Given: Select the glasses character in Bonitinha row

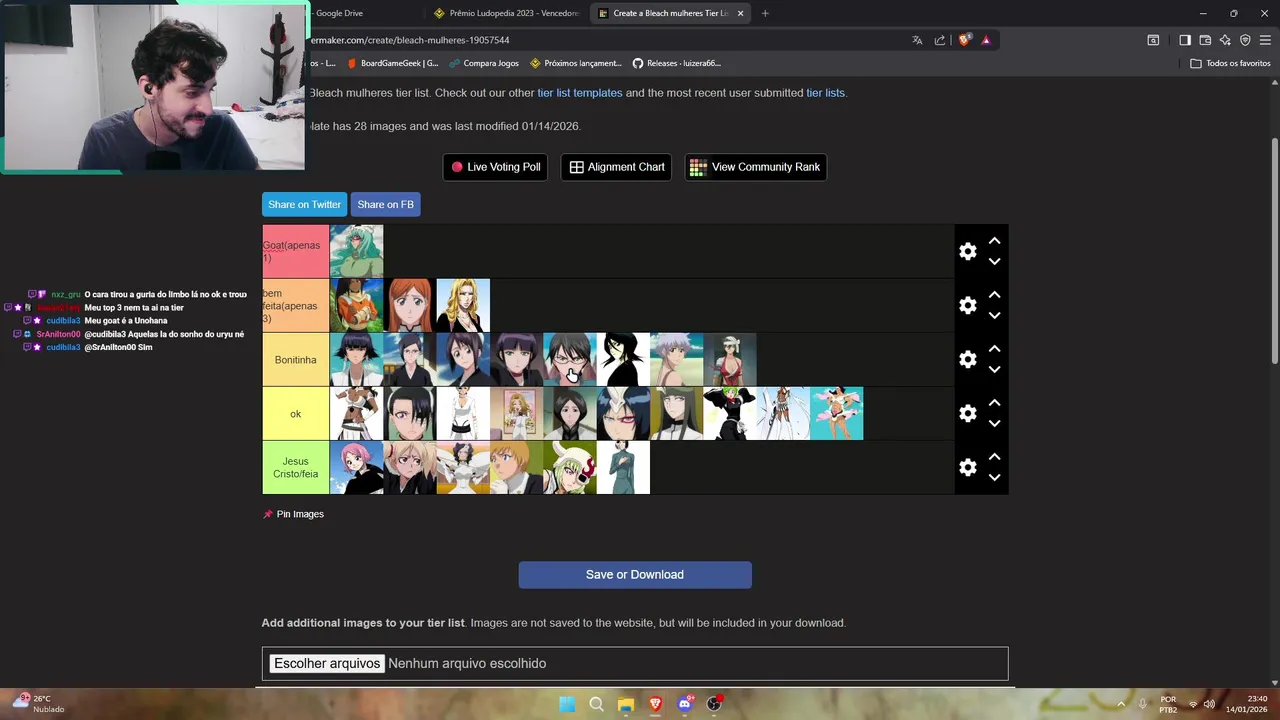Looking at the screenshot, I should tap(570, 359).
